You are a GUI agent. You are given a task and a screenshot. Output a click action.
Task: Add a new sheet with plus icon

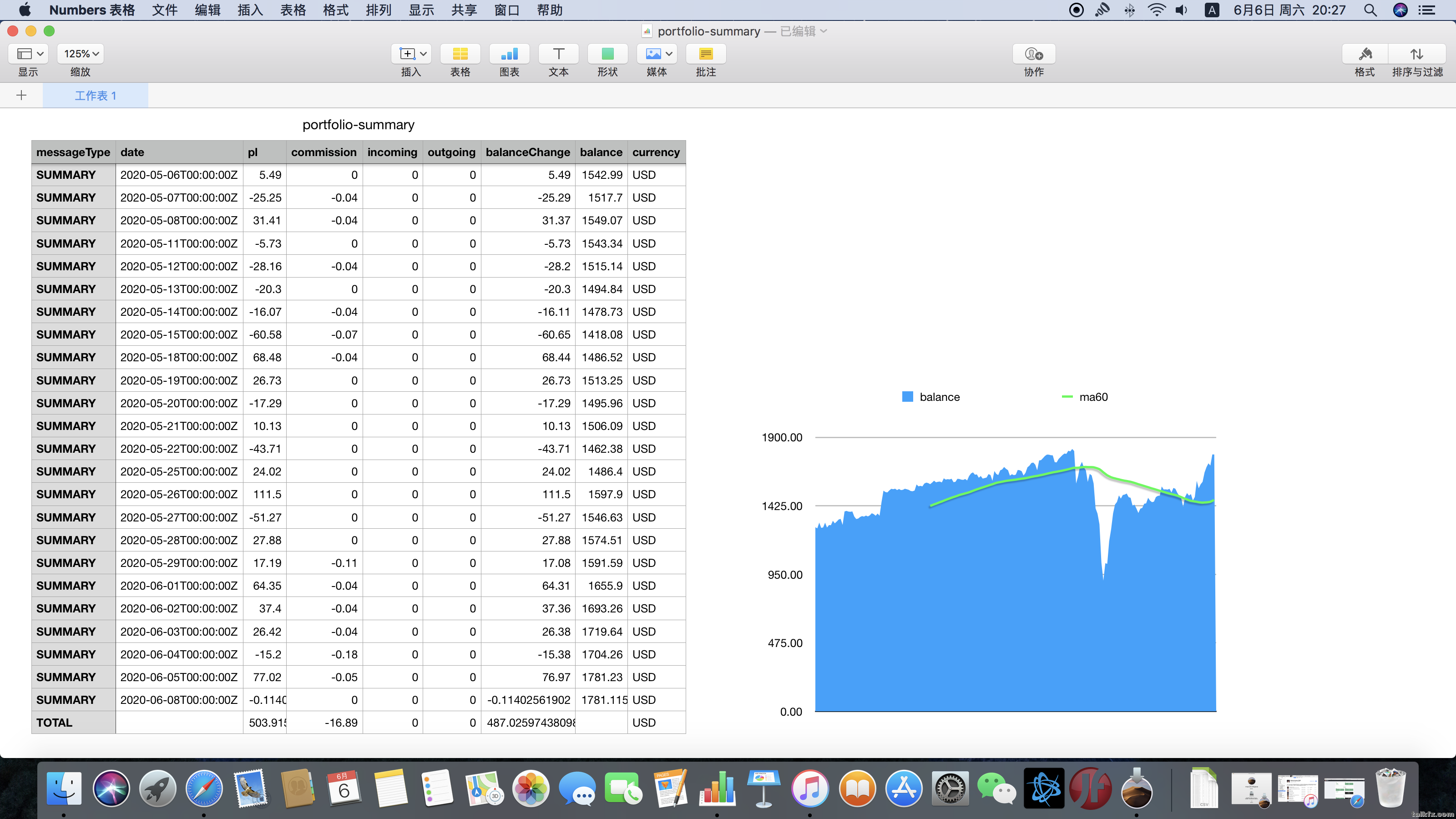[x=21, y=95]
